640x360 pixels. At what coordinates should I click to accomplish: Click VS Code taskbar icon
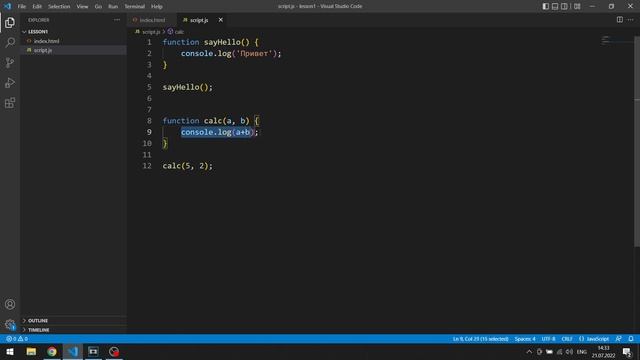tap(73, 351)
